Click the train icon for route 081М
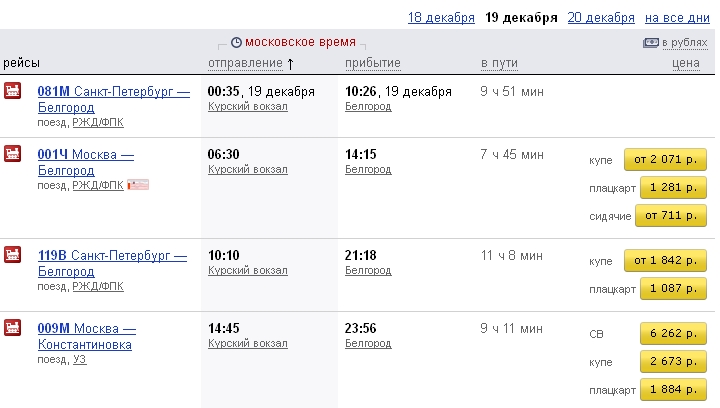Viewport: 720px width, 408px height. click(12, 90)
